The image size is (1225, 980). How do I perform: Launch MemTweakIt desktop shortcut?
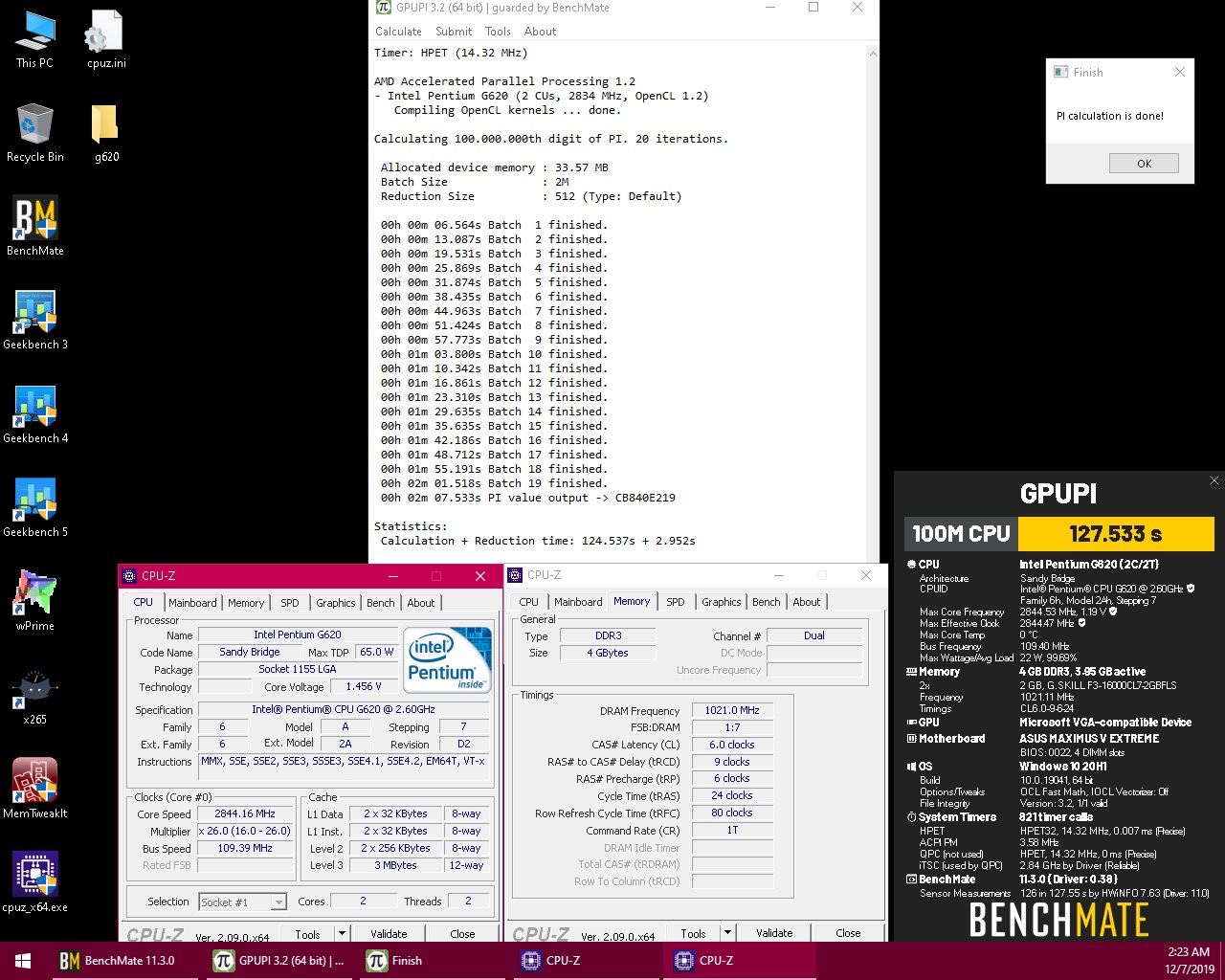pos(35,790)
